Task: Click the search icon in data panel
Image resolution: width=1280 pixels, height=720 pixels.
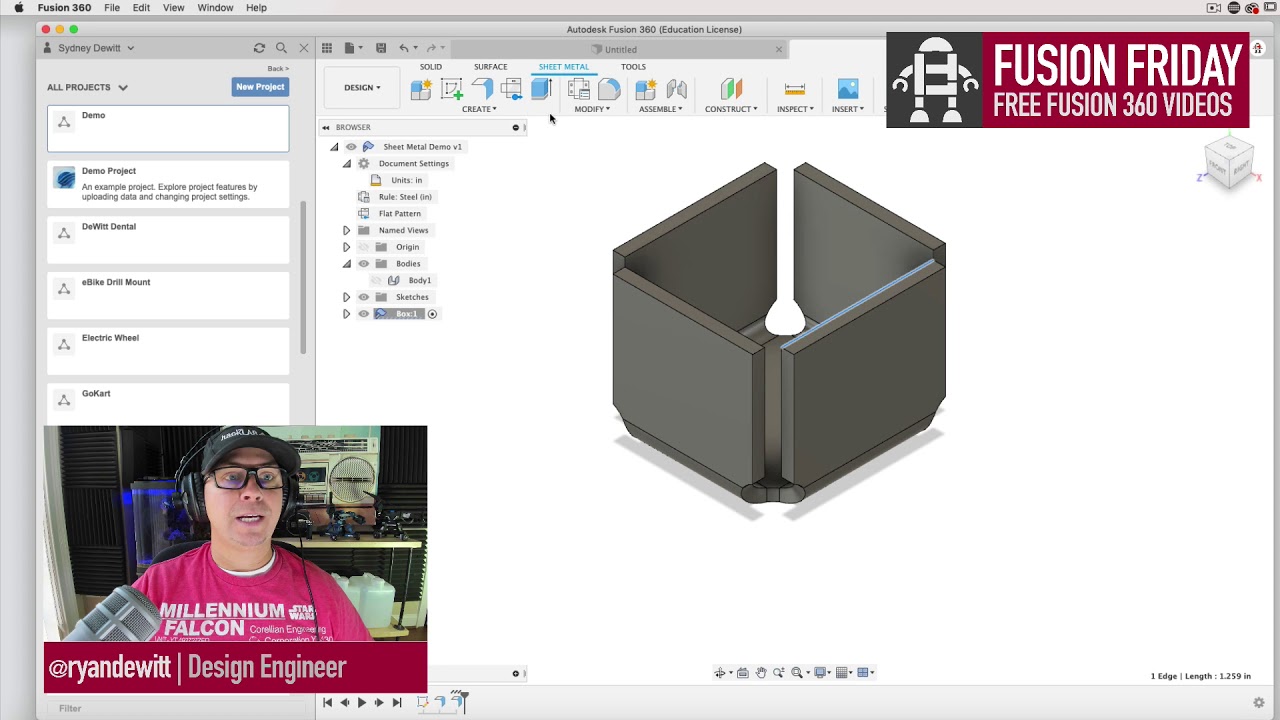Action: (281, 48)
